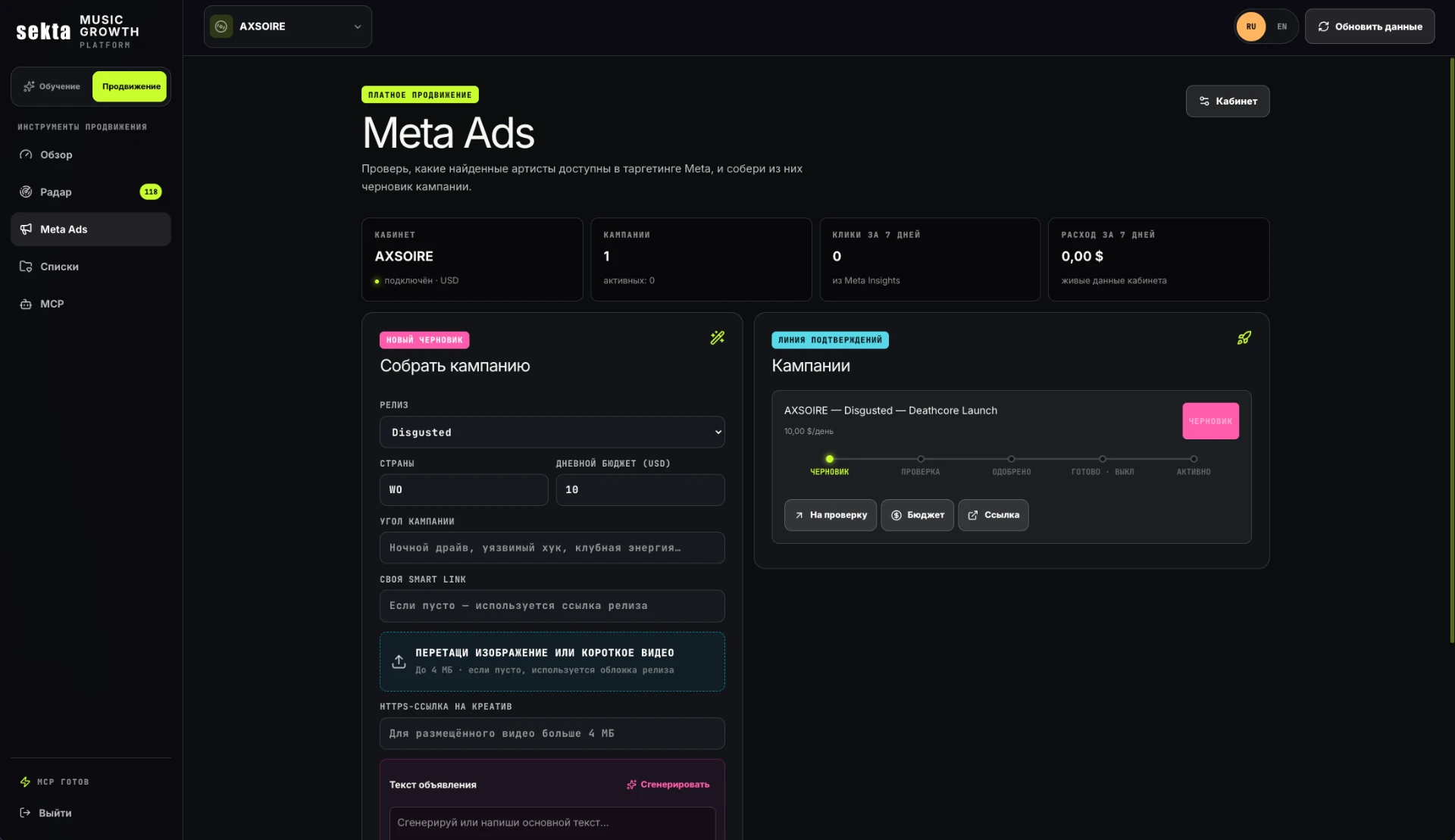Click the Черновик status badge
Screen dimensions: 1455x840
pyautogui.click(x=1210, y=421)
